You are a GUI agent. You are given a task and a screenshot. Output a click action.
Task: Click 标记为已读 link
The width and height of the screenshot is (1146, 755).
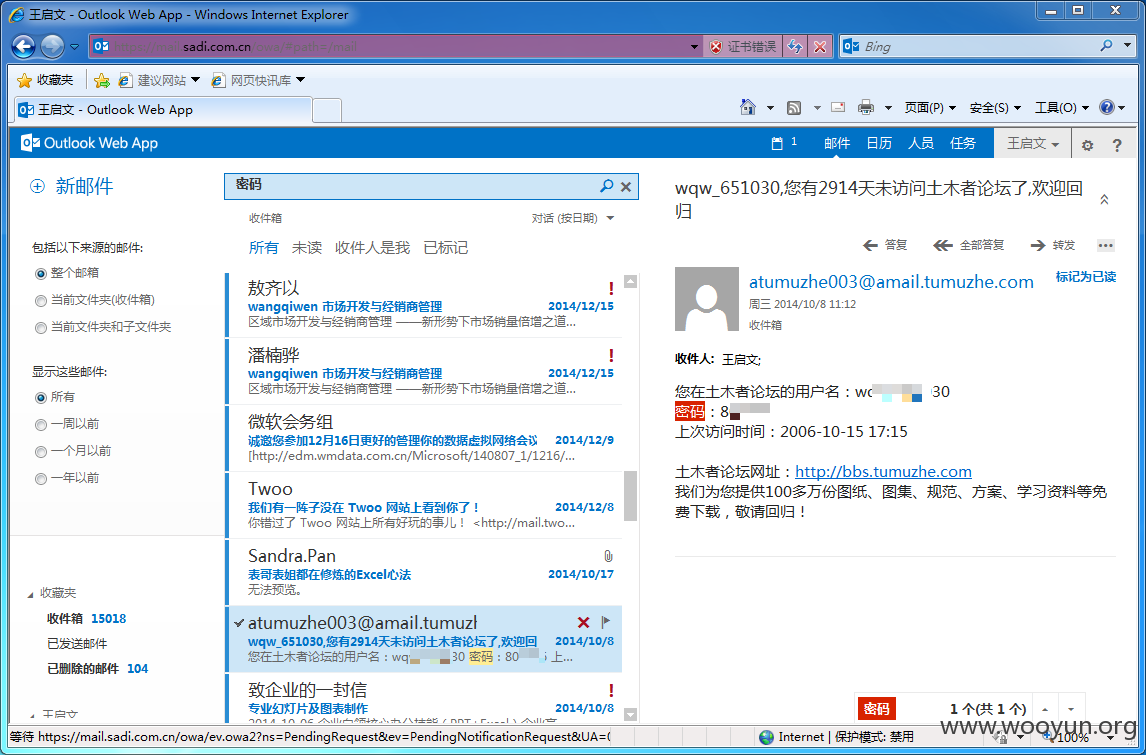coord(1086,277)
